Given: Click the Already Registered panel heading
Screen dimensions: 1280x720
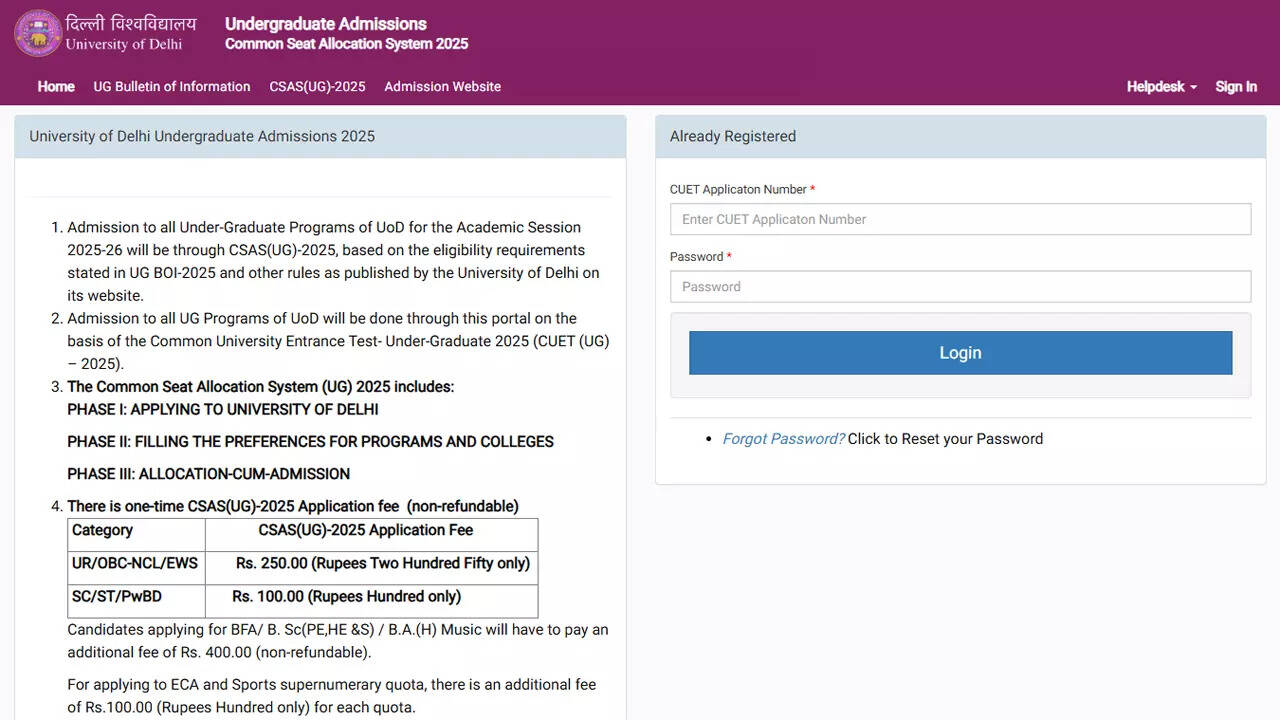Looking at the screenshot, I should [x=733, y=136].
